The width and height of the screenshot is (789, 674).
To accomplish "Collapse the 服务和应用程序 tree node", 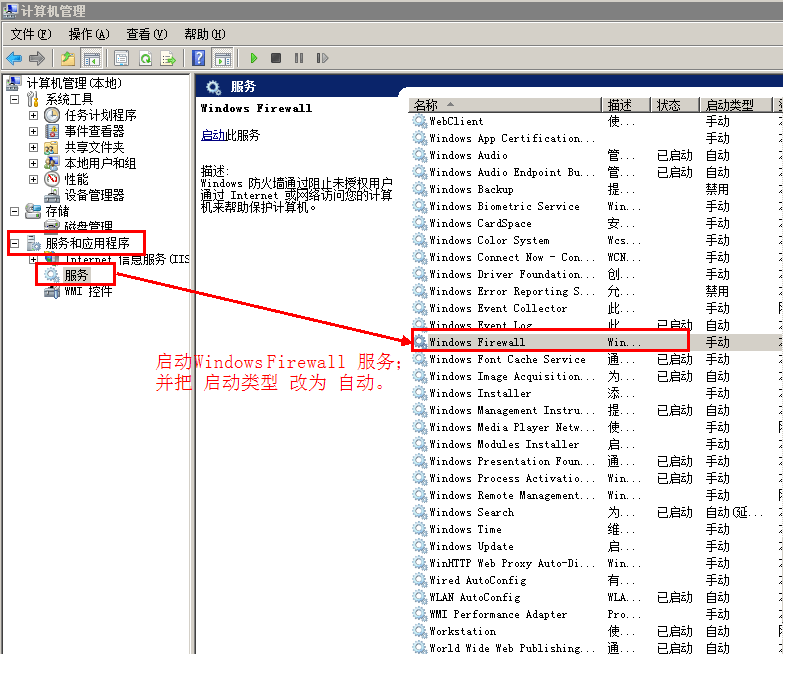I will [x=15, y=243].
